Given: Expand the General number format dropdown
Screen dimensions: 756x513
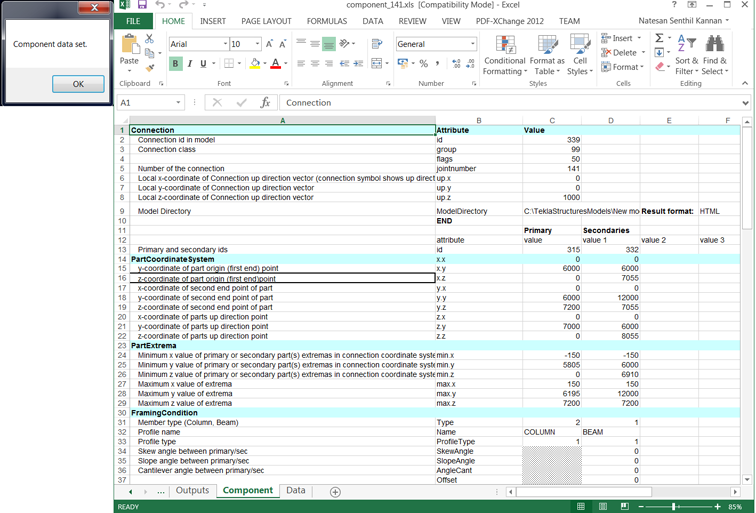Looking at the screenshot, I should point(473,45).
